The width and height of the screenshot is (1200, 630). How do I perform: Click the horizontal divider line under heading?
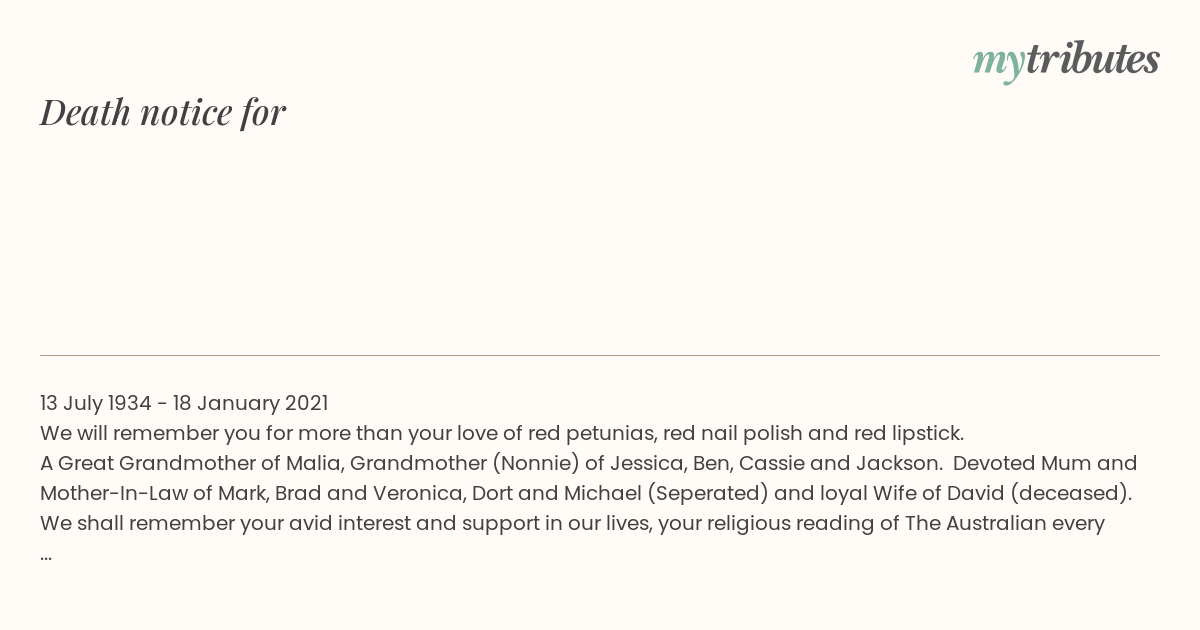tap(600, 355)
